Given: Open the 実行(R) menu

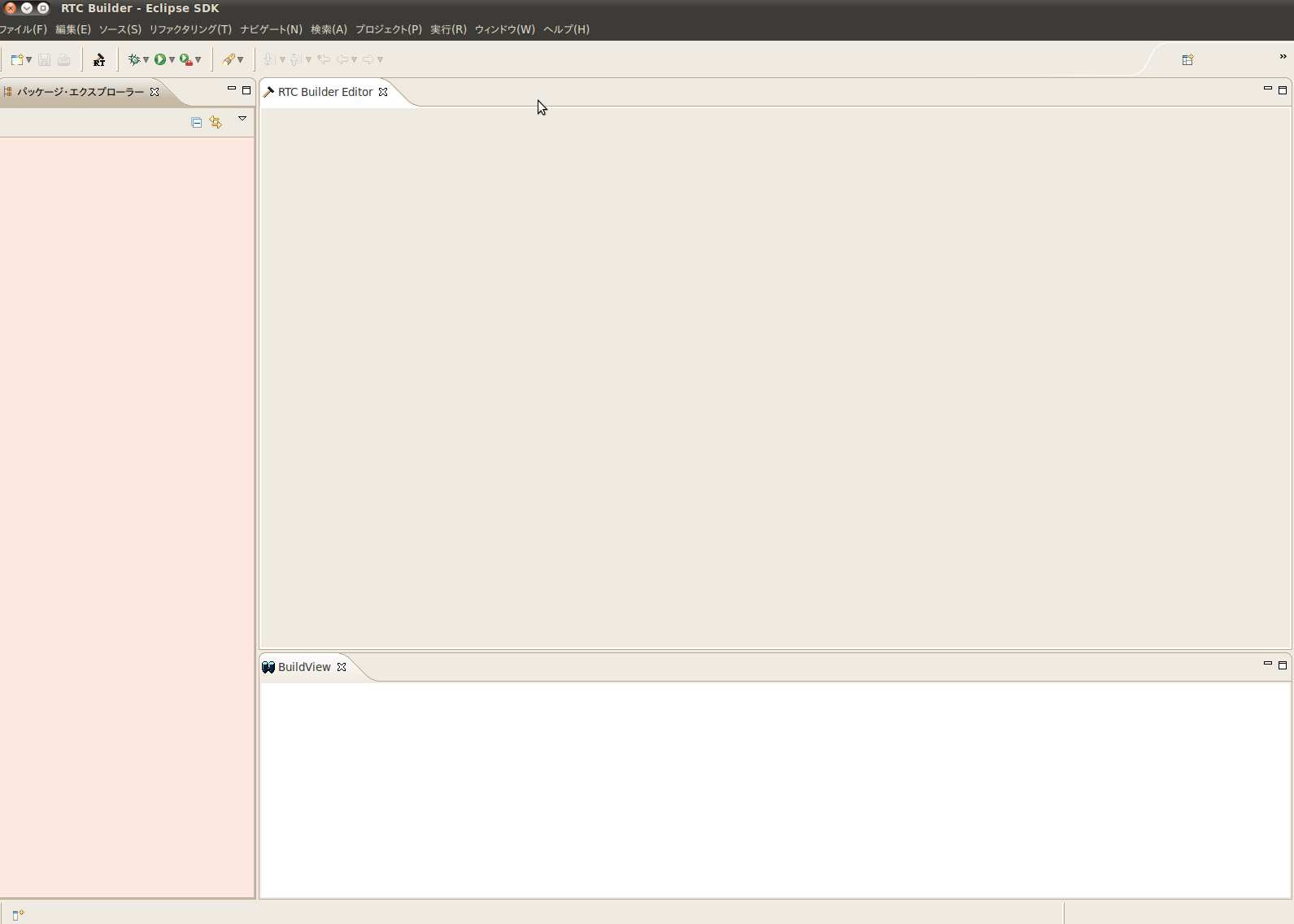Looking at the screenshot, I should (448, 29).
